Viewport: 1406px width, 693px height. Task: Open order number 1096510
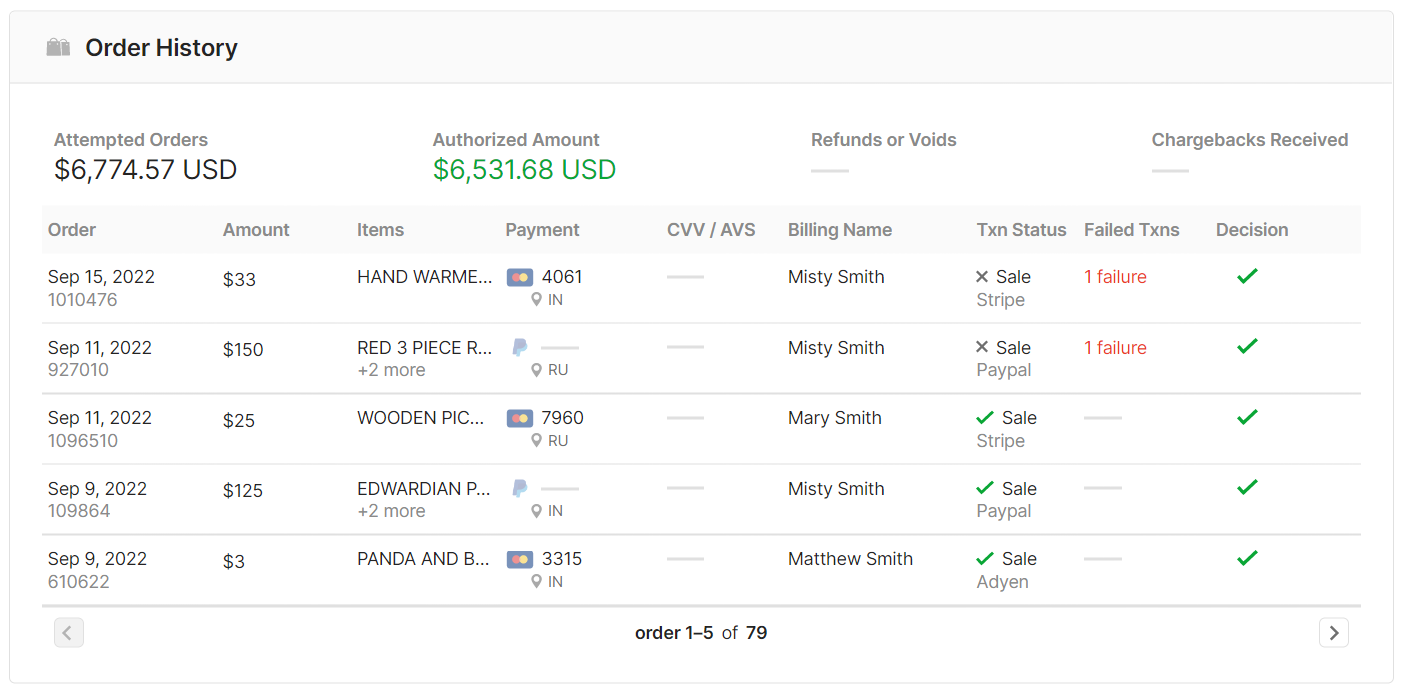(83, 441)
